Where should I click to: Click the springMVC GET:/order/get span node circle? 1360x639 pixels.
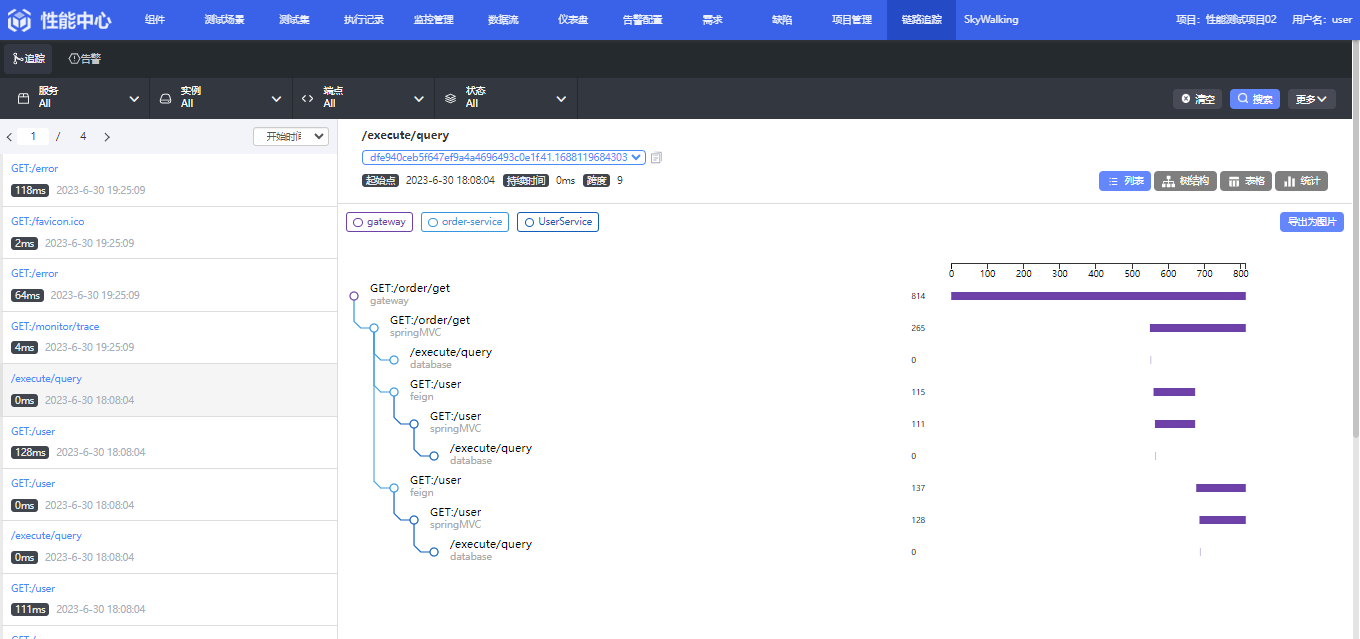(374, 328)
